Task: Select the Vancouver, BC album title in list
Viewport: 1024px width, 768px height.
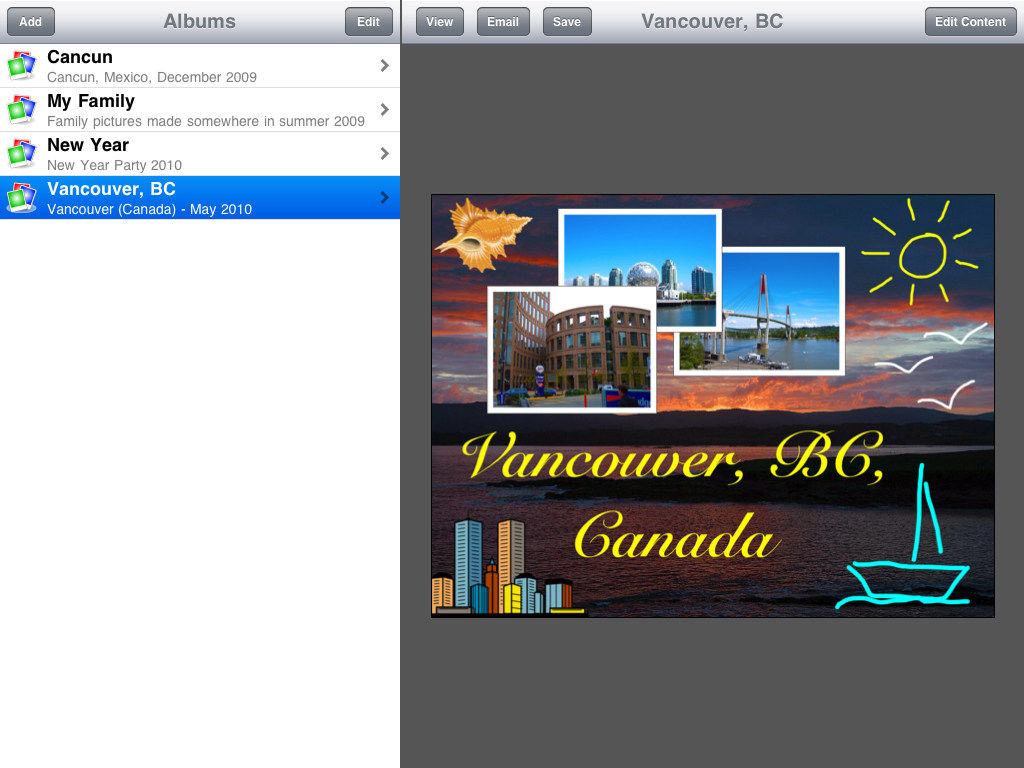Action: pyautogui.click(x=112, y=189)
